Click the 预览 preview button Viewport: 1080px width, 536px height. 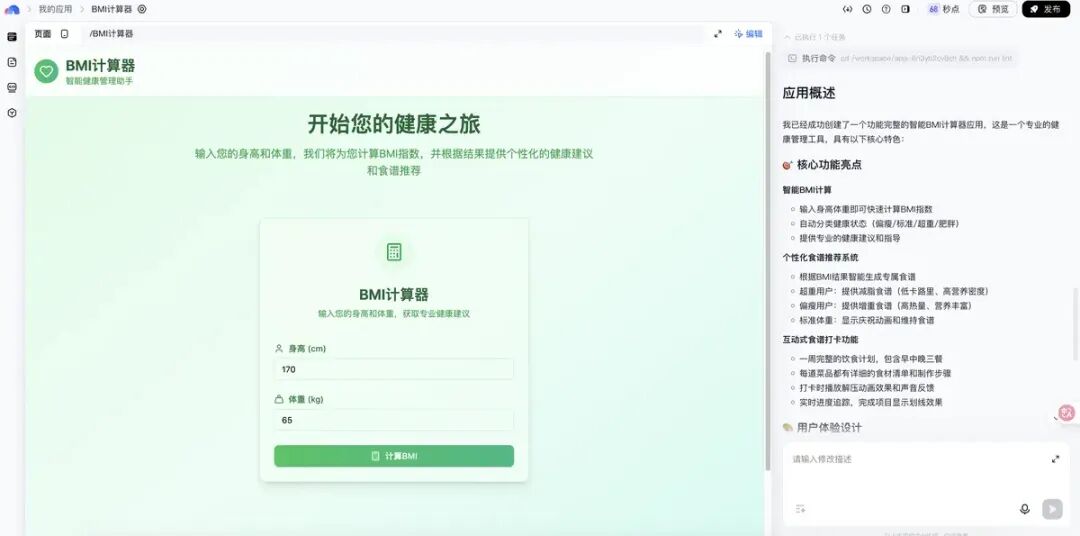993,10
